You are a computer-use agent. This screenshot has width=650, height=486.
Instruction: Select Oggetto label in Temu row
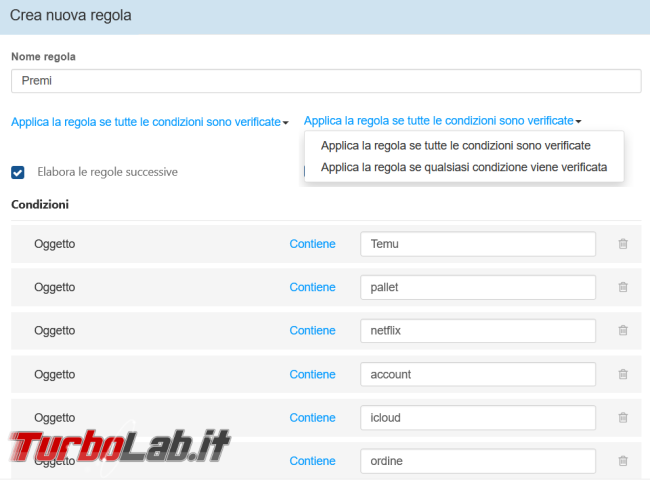(x=54, y=244)
